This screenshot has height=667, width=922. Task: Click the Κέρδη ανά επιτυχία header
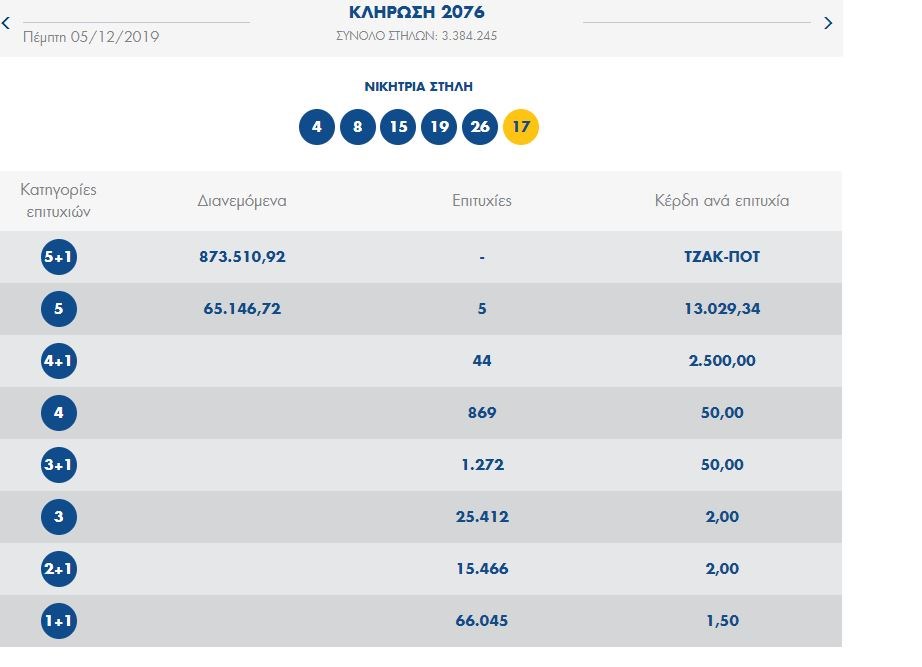click(x=721, y=201)
